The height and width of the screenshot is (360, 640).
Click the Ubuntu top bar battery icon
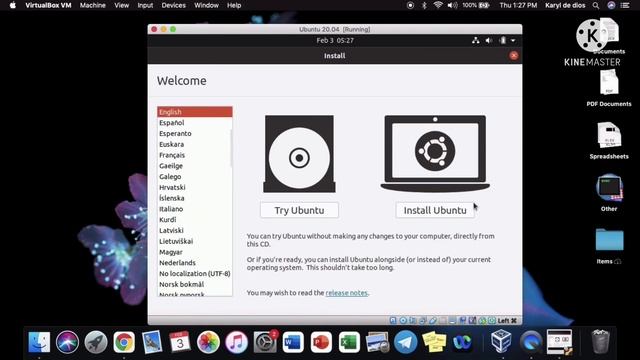pyautogui.click(x=503, y=40)
